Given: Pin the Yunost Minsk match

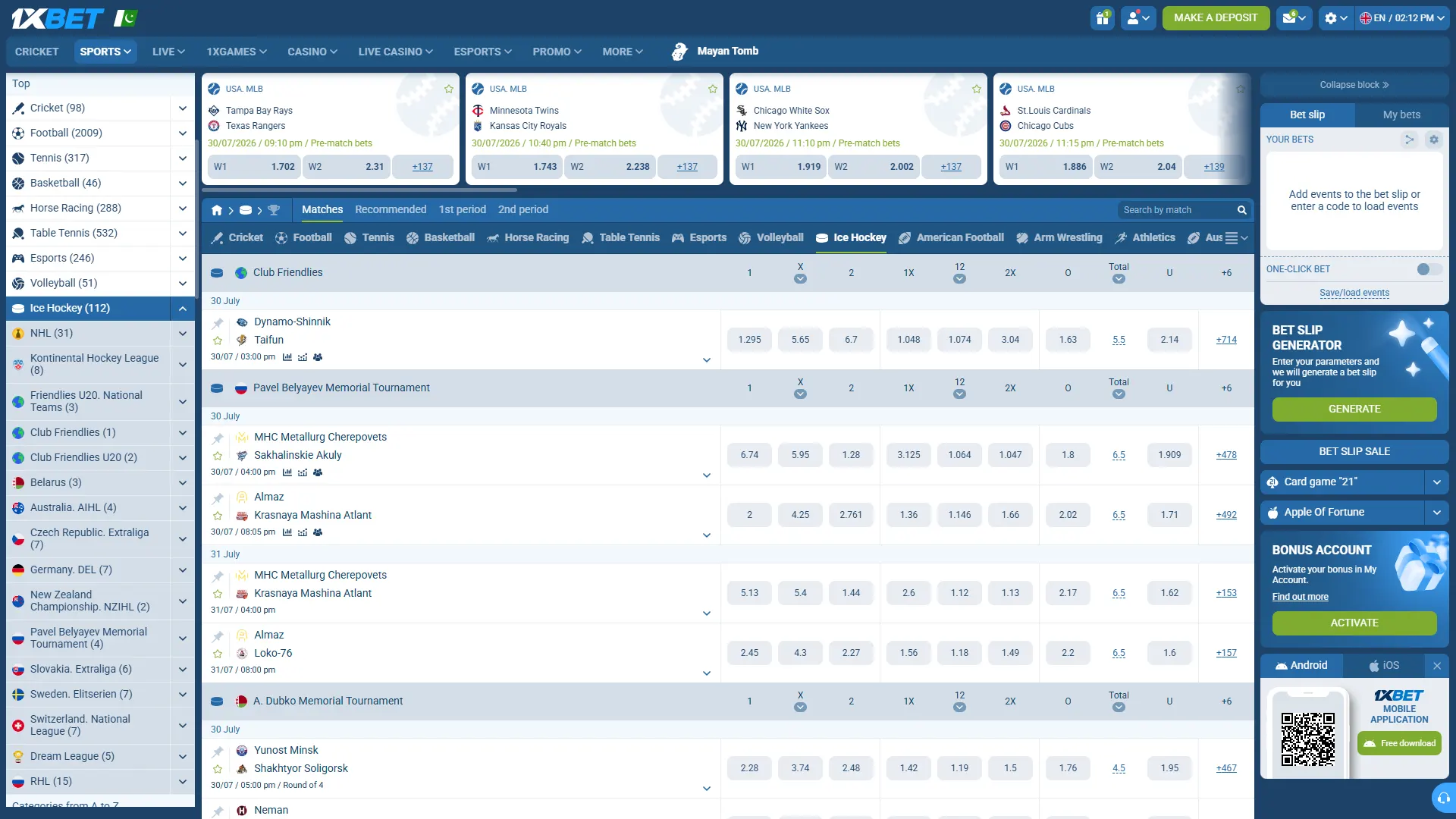Looking at the screenshot, I should click(x=218, y=752).
